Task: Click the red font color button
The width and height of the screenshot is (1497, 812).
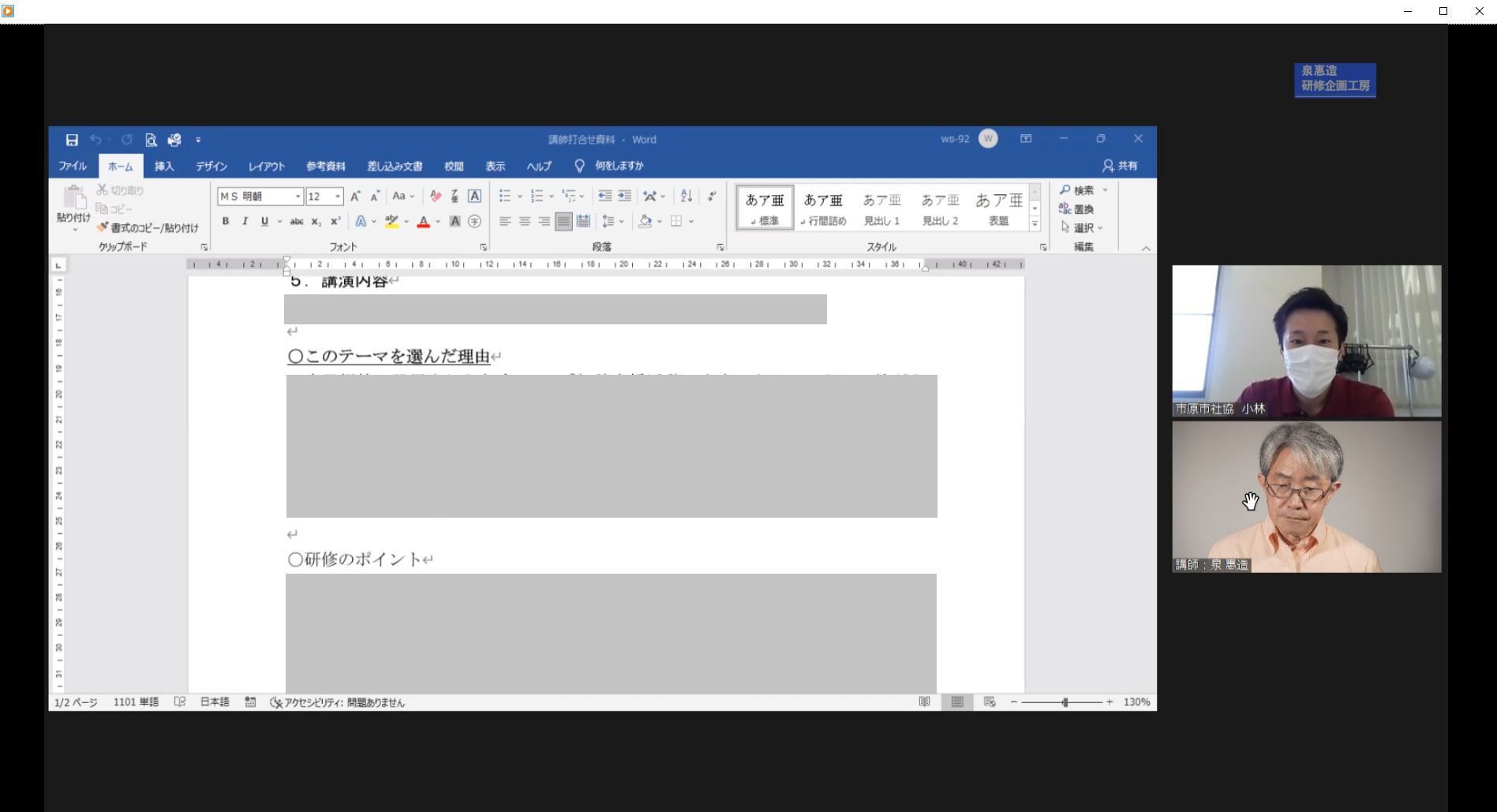Action: point(424,221)
